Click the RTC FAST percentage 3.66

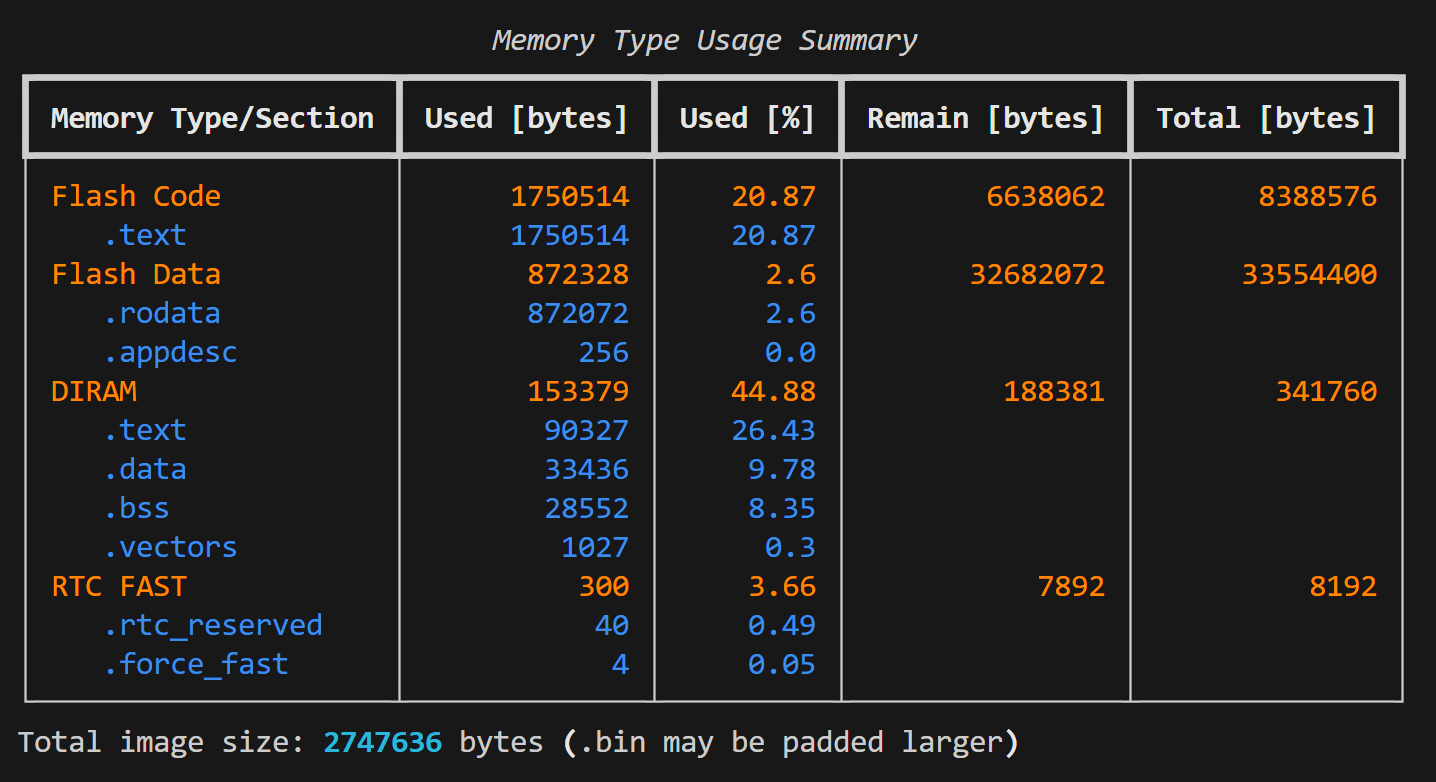click(782, 586)
